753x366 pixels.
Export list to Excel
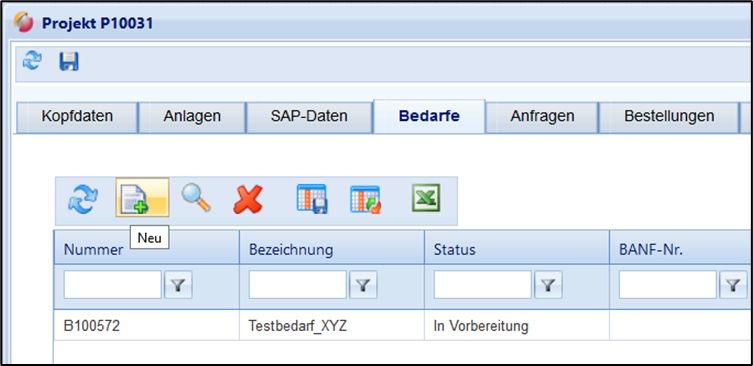426,198
